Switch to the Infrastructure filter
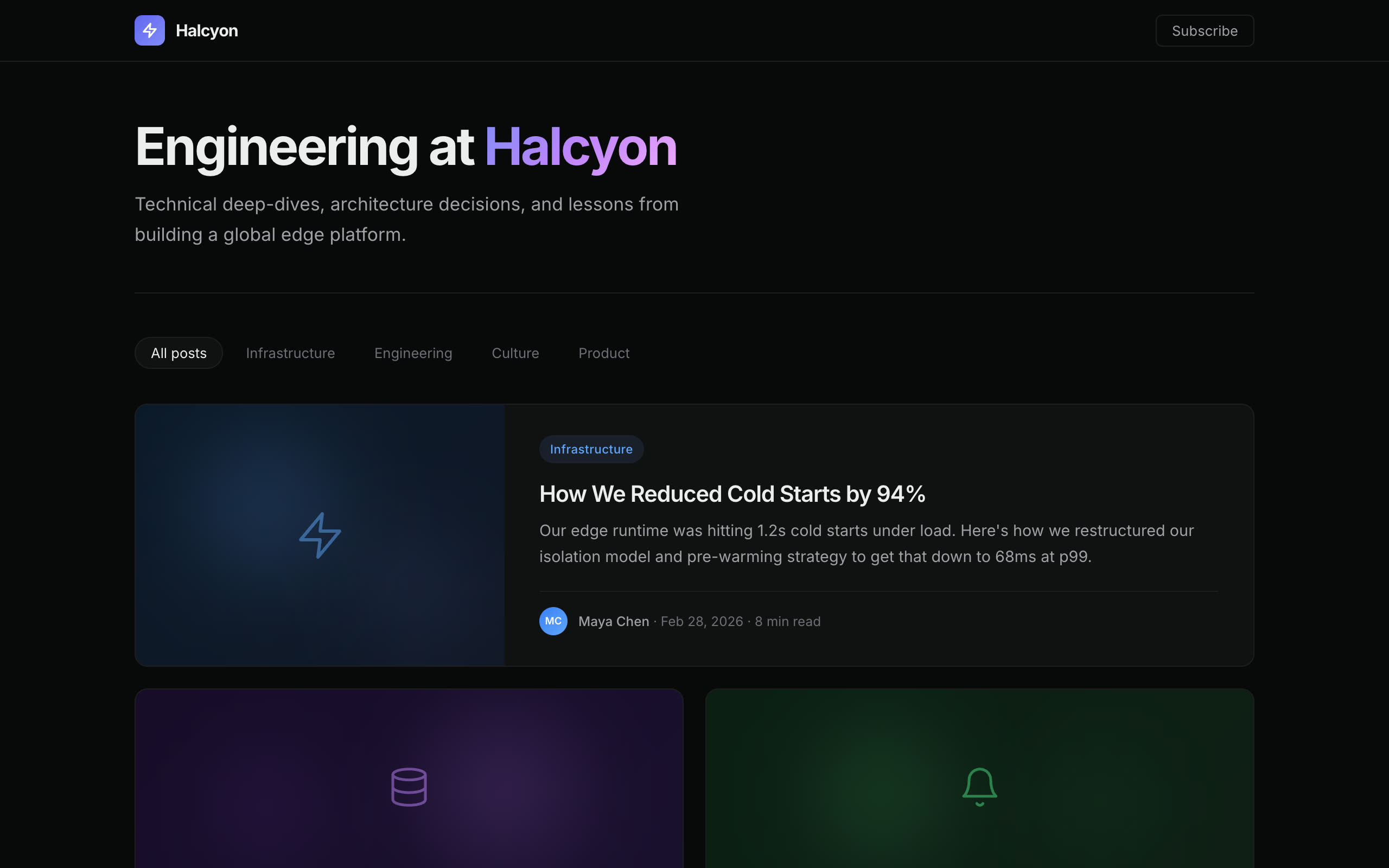 290,353
